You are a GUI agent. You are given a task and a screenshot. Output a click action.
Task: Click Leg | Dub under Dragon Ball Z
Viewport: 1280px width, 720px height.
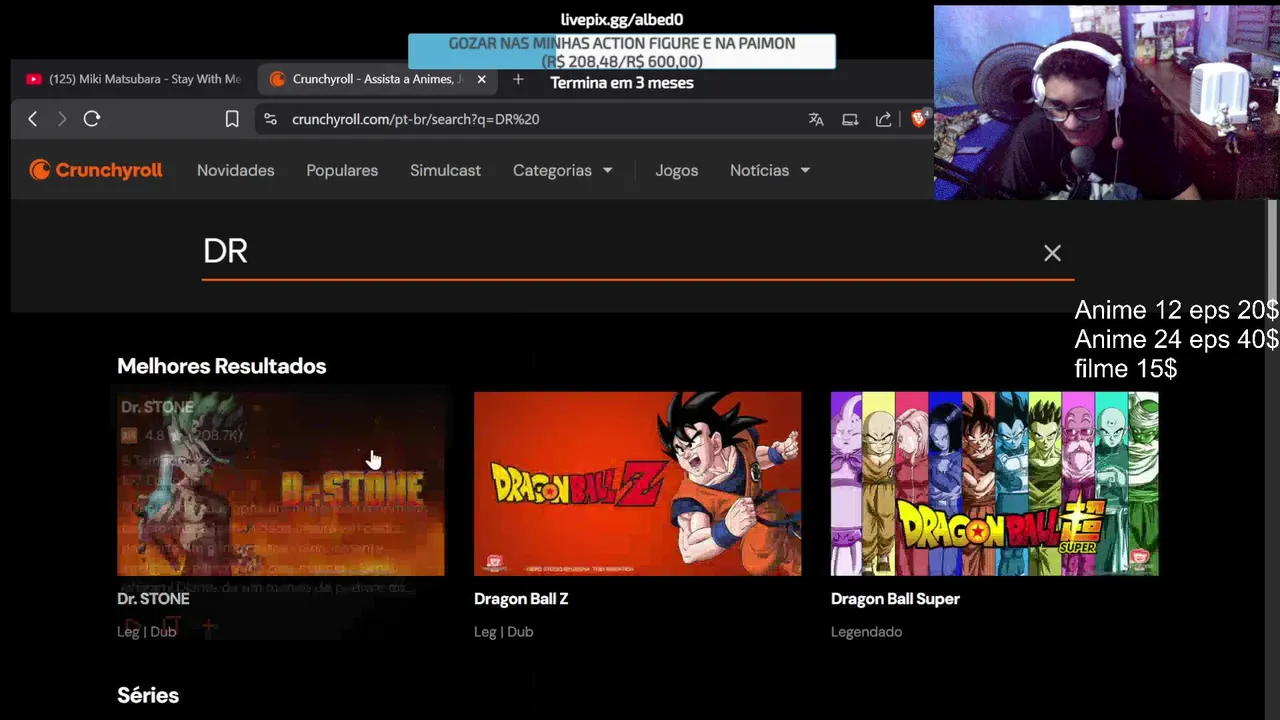[x=503, y=632]
